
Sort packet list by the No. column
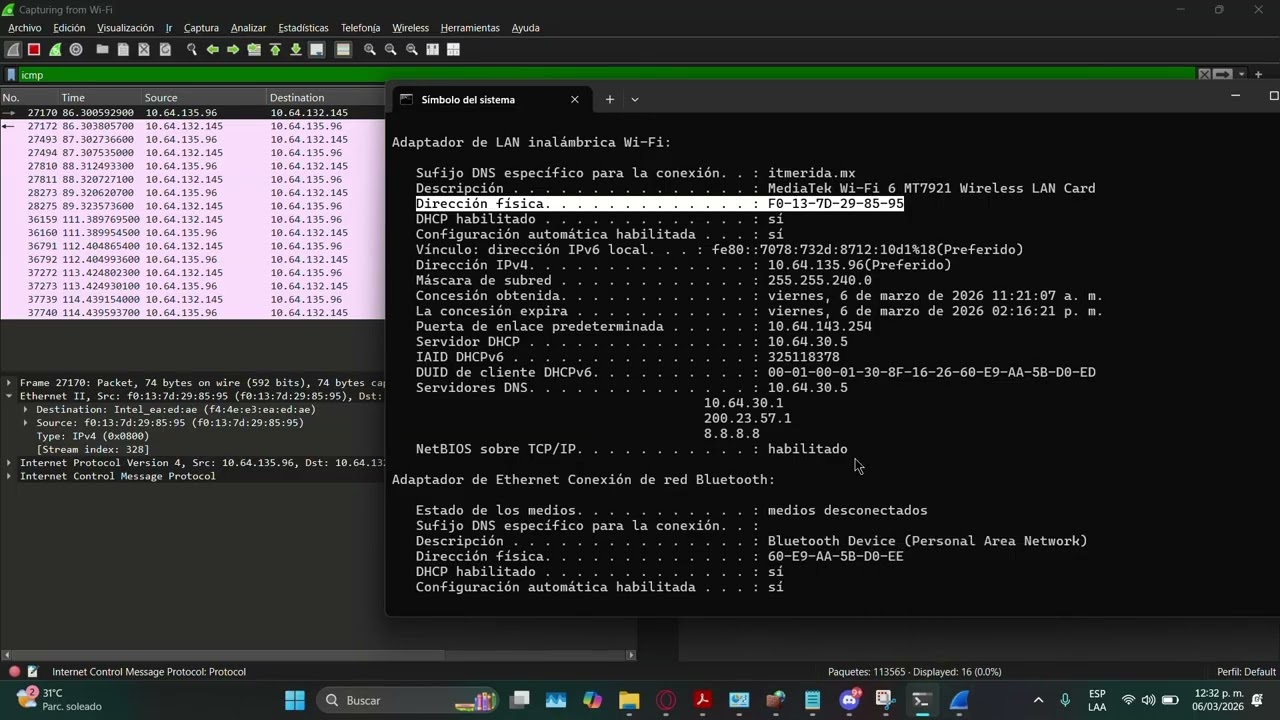[29, 98]
